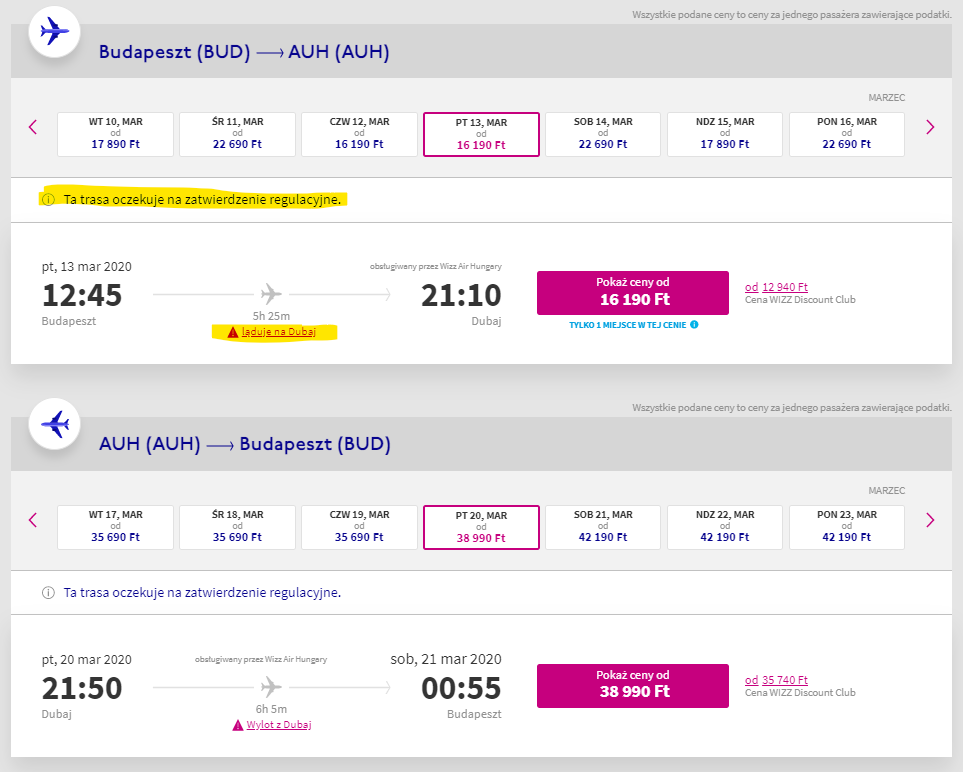Select PT 13, MAR date tab

point(482,135)
